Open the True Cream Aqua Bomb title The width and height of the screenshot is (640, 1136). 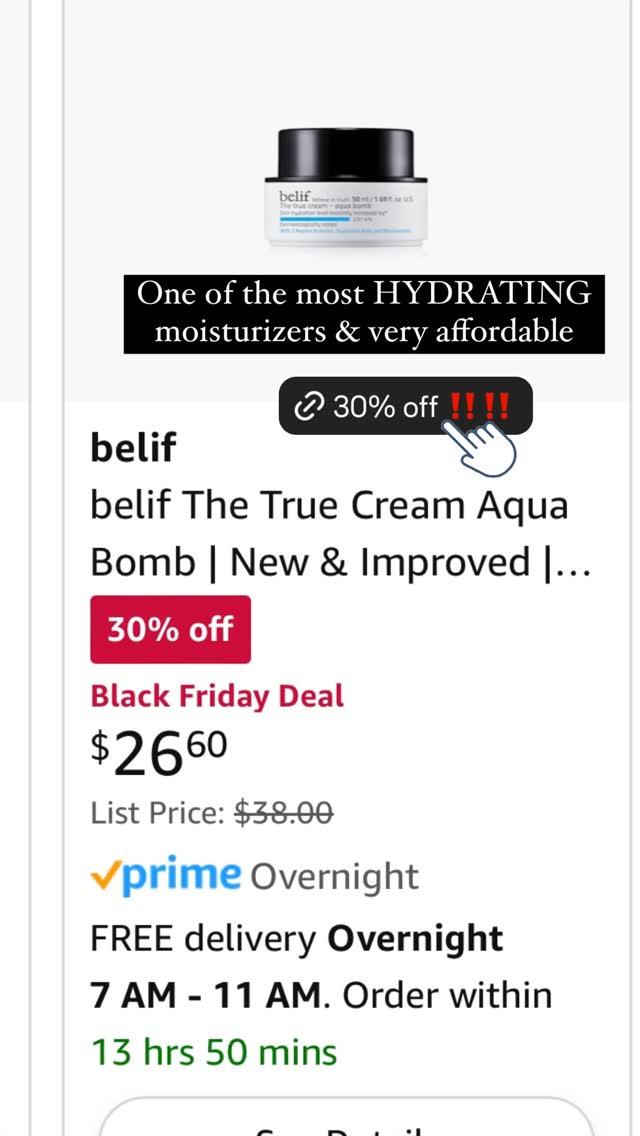pos(340,534)
